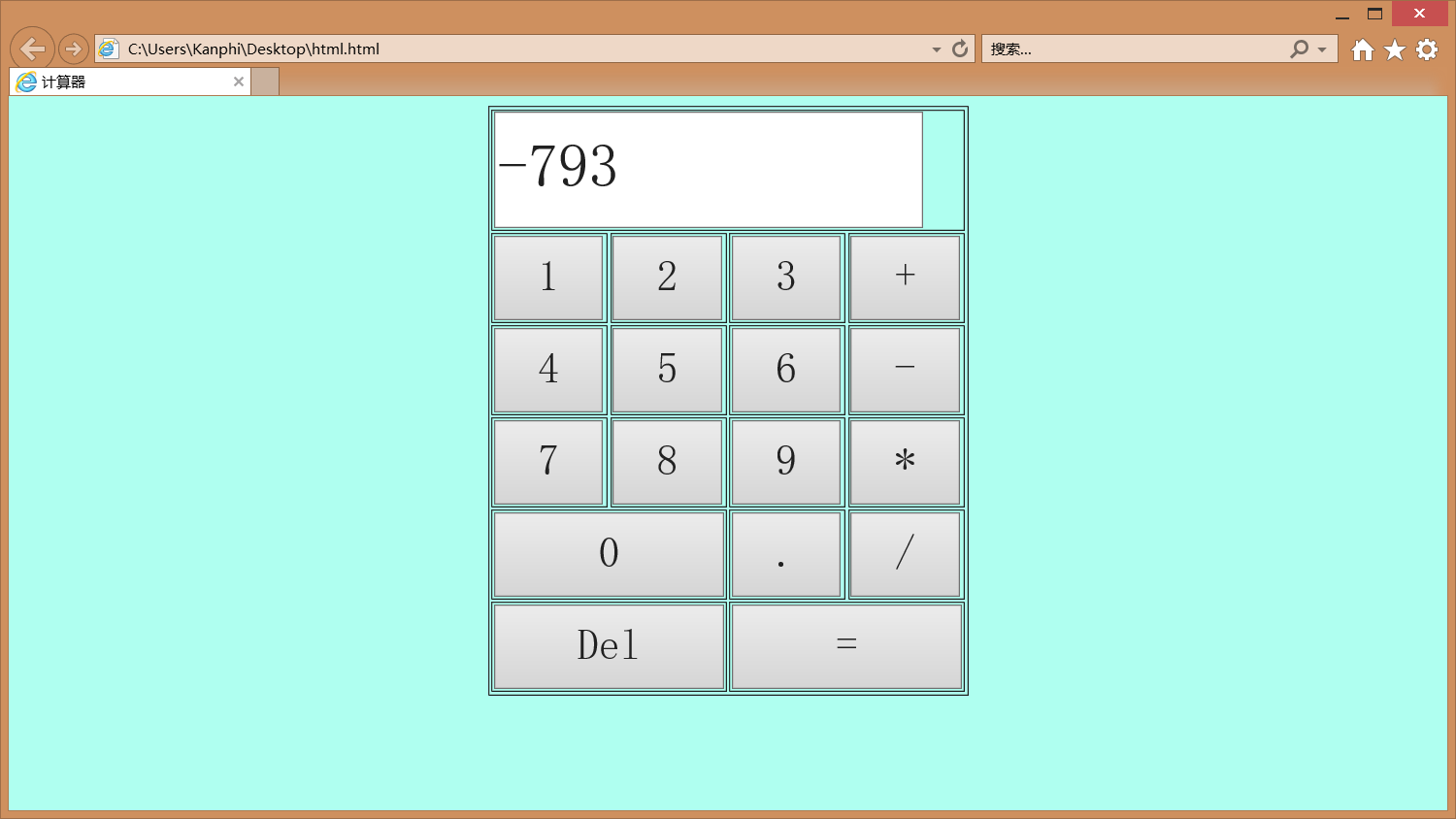This screenshot has width=1456, height=819.
Task: Click the calculator display showing -793
Action: [x=709, y=170]
